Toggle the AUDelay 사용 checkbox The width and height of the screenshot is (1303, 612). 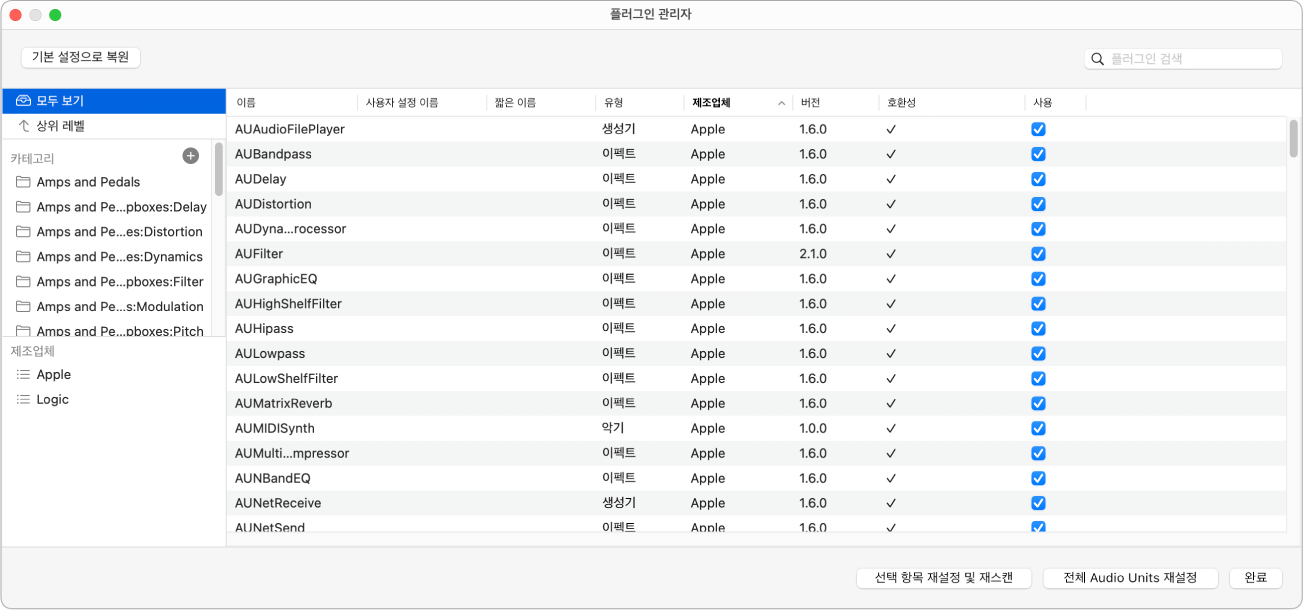pyautogui.click(x=1038, y=179)
